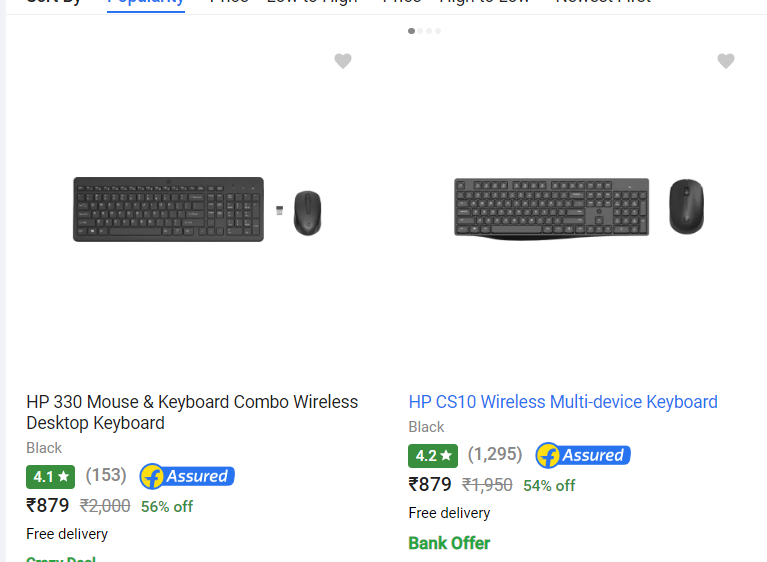
Task: Click the struck-through ₹1,950 original price
Action: (x=487, y=485)
